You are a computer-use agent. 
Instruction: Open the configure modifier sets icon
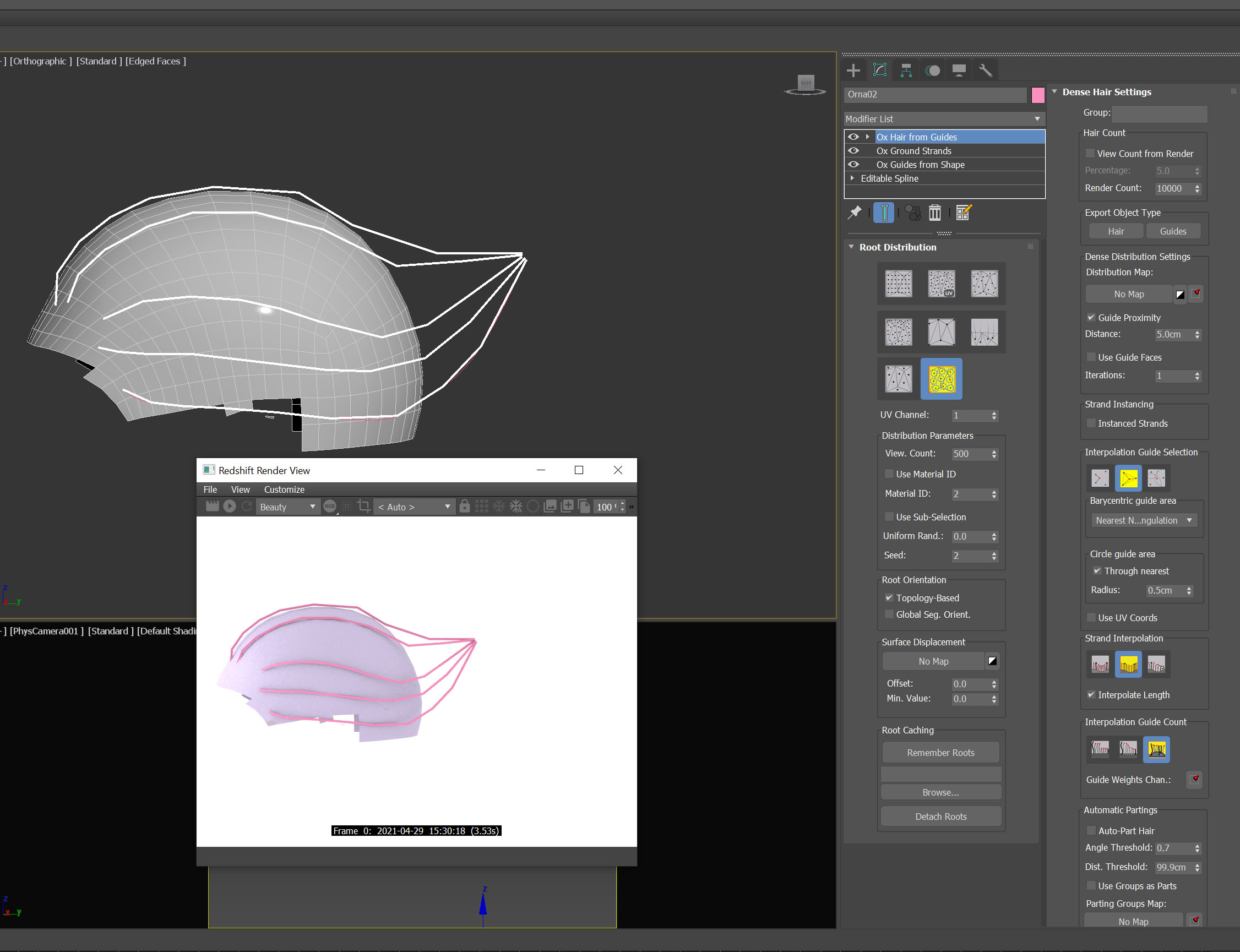[x=964, y=213]
